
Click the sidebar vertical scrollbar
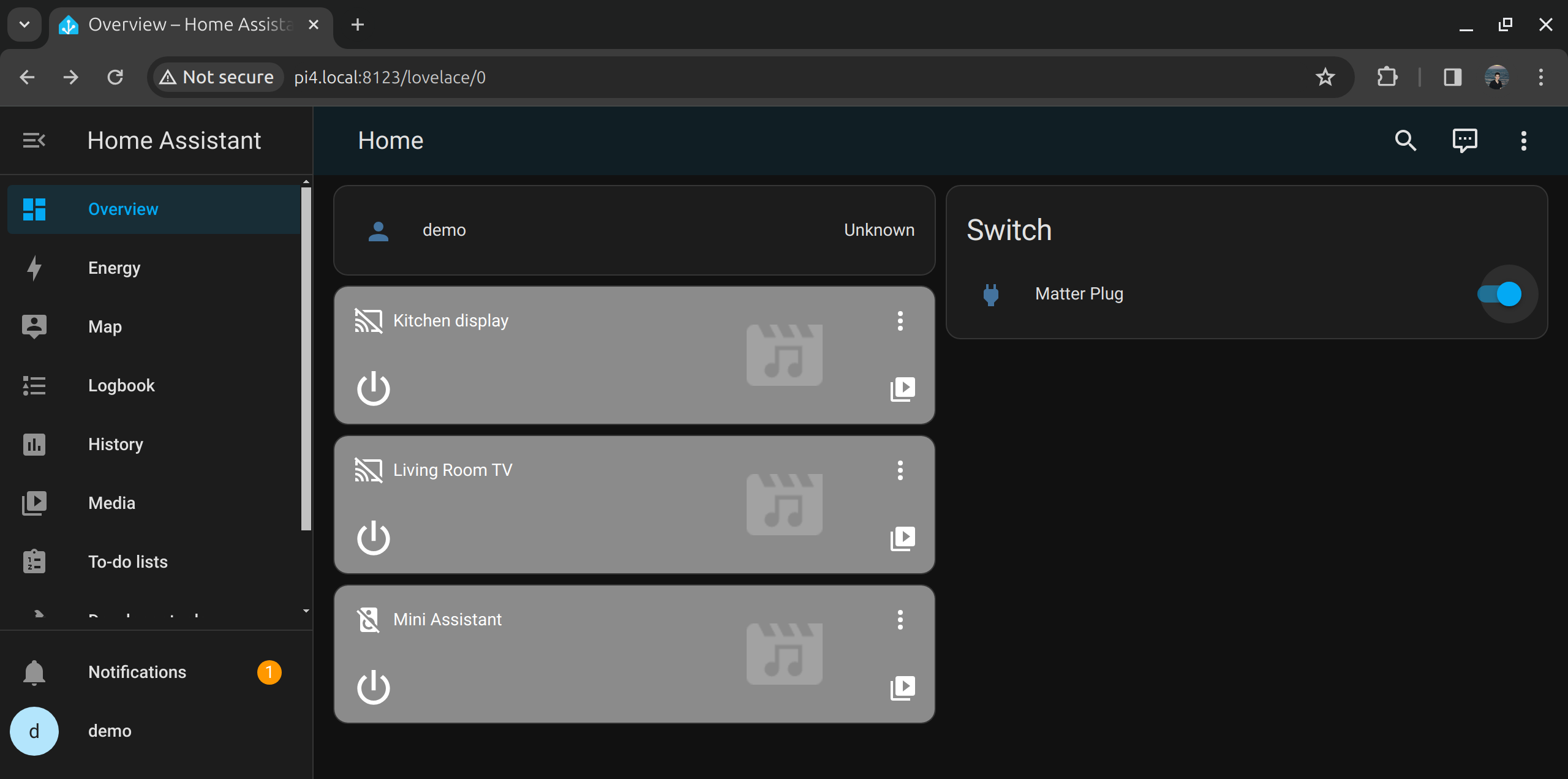[306, 358]
